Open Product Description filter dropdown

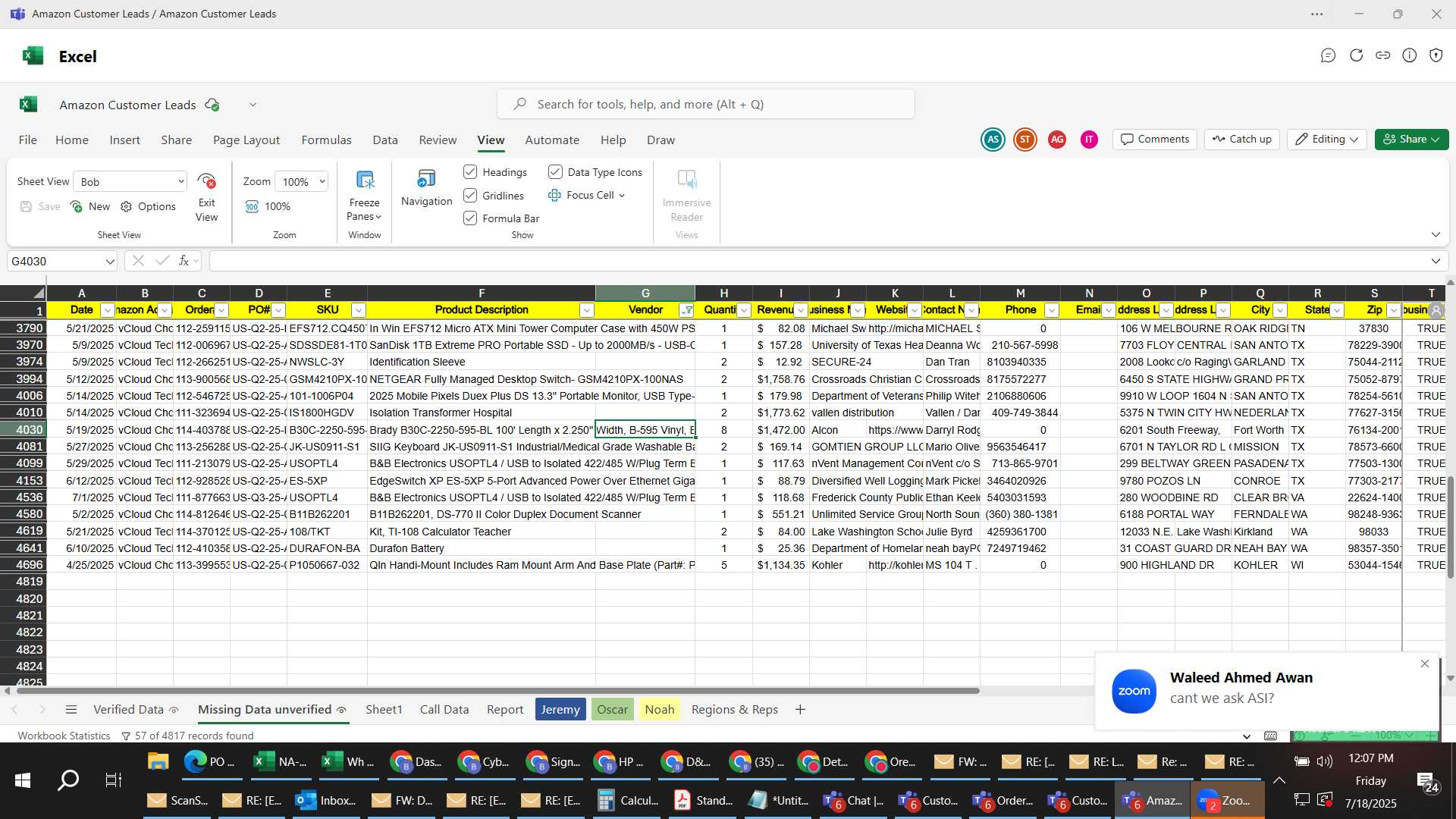[586, 310]
